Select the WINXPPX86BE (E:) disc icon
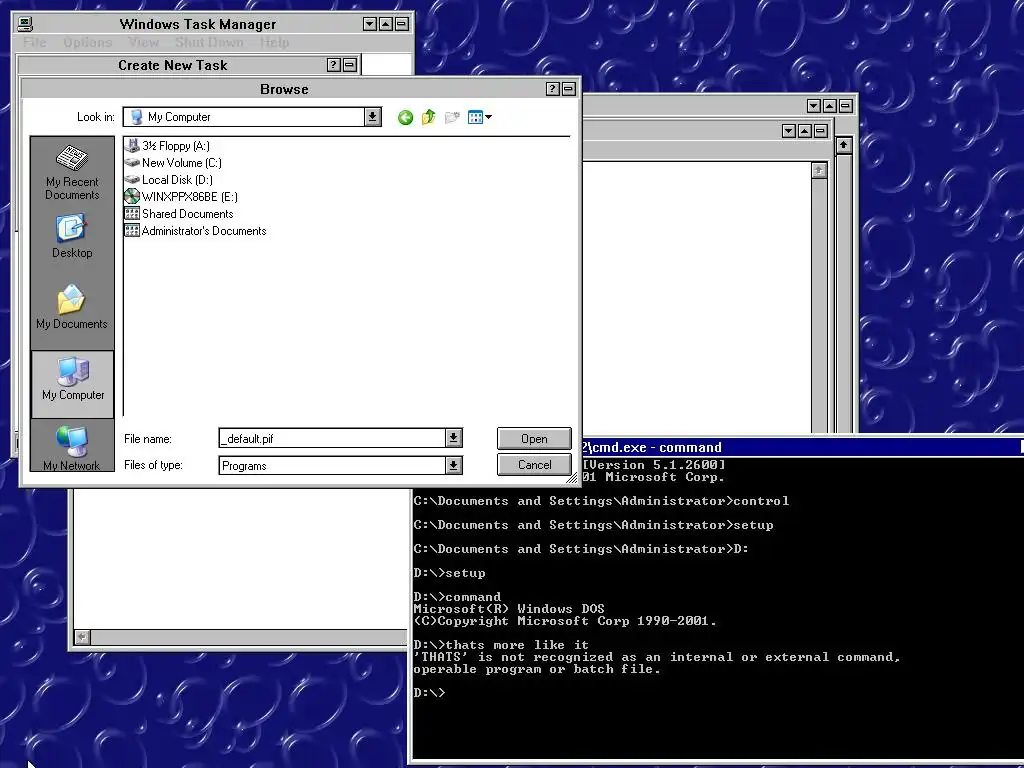 click(132, 197)
